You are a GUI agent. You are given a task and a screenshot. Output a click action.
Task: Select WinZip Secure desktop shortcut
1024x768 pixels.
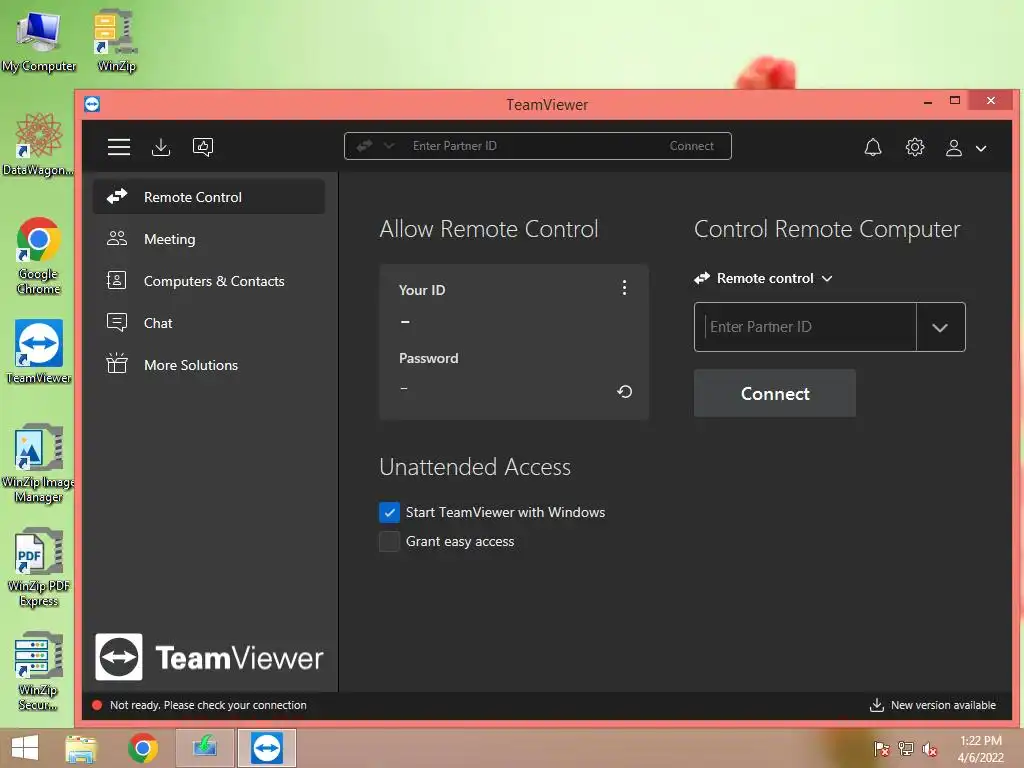coord(39,671)
